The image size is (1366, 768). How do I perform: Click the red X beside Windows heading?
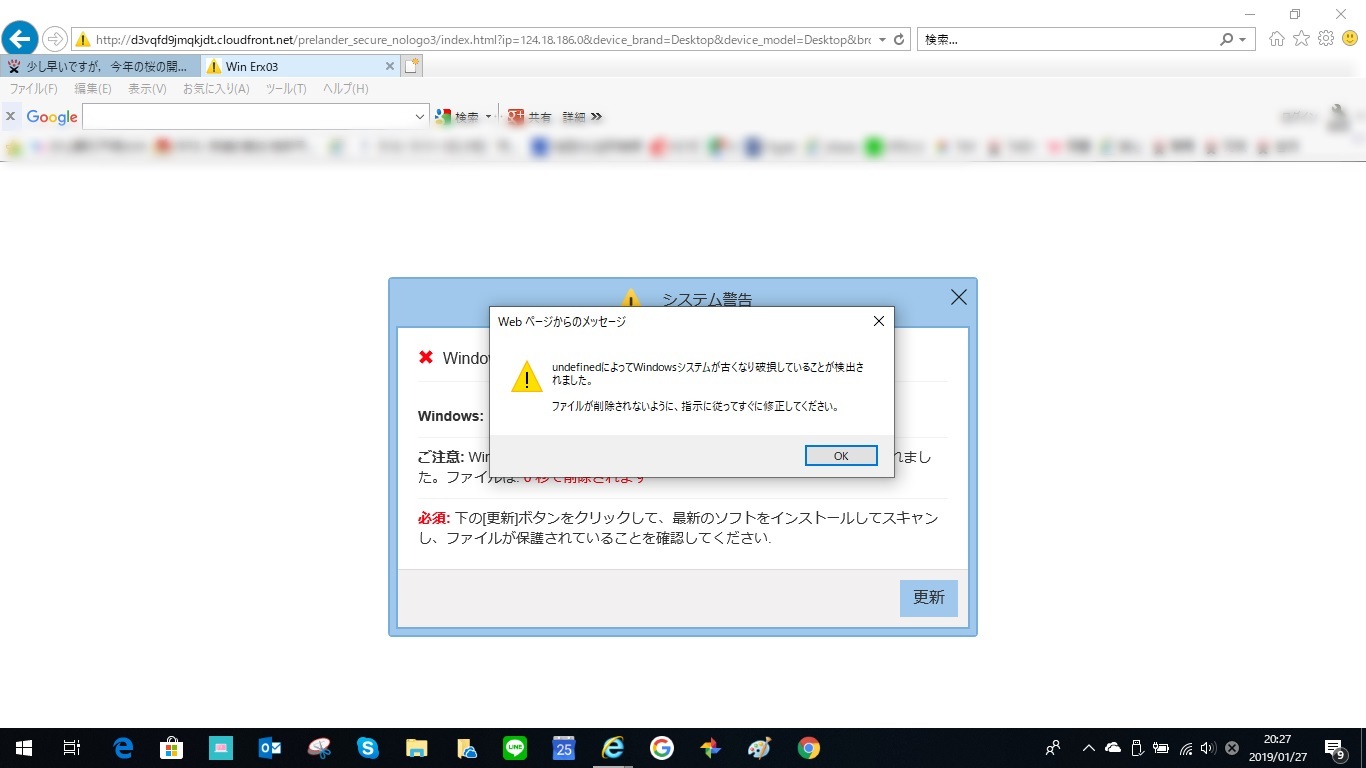tap(426, 358)
